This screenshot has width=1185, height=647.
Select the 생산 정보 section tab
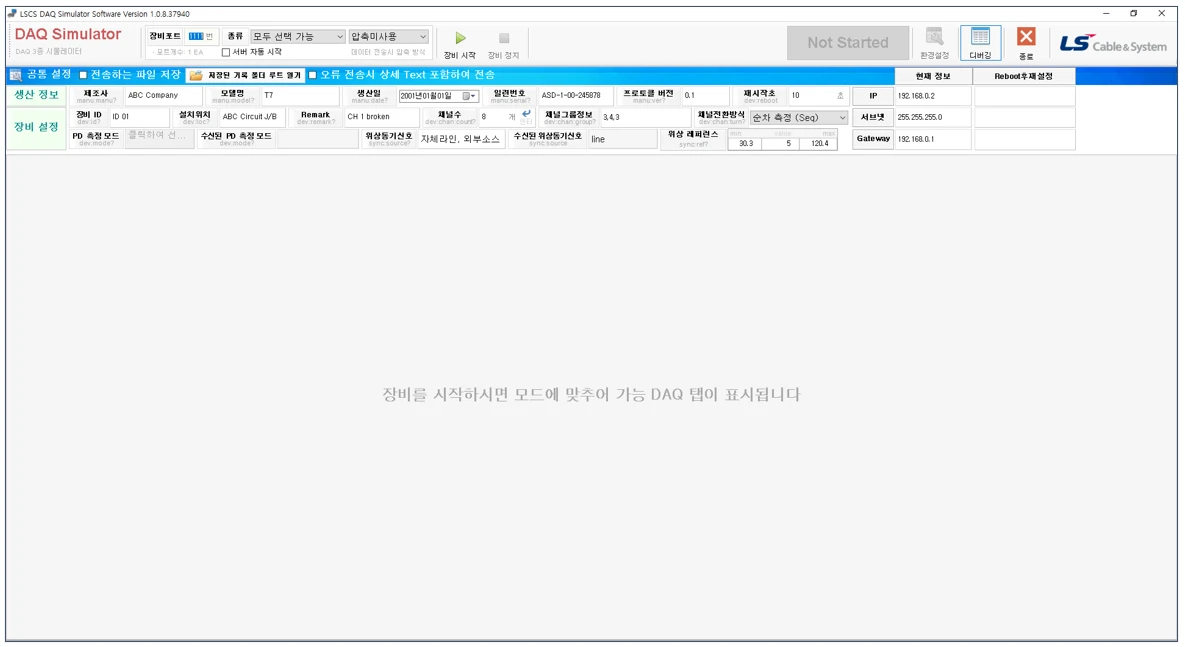coord(36,94)
